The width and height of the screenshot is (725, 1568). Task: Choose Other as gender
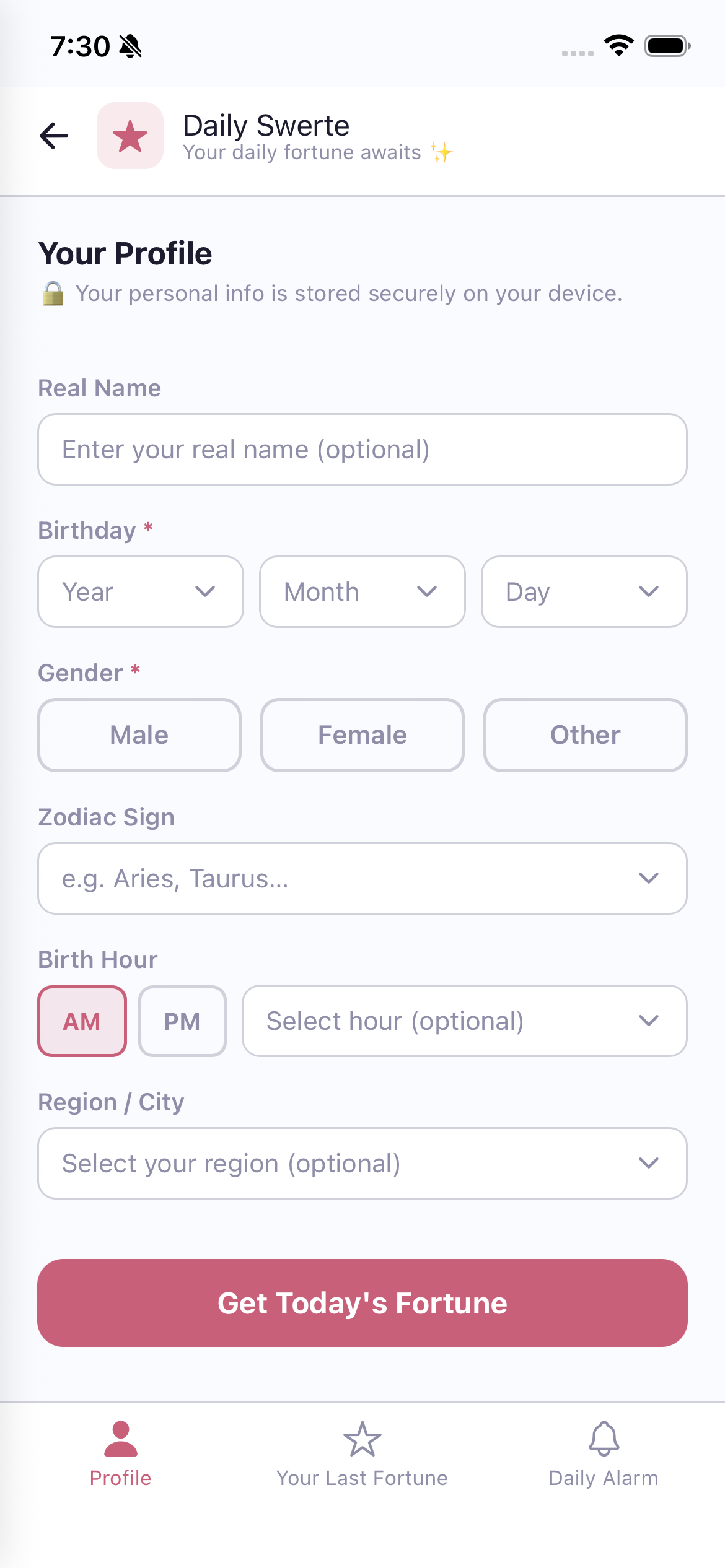point(585,735)
